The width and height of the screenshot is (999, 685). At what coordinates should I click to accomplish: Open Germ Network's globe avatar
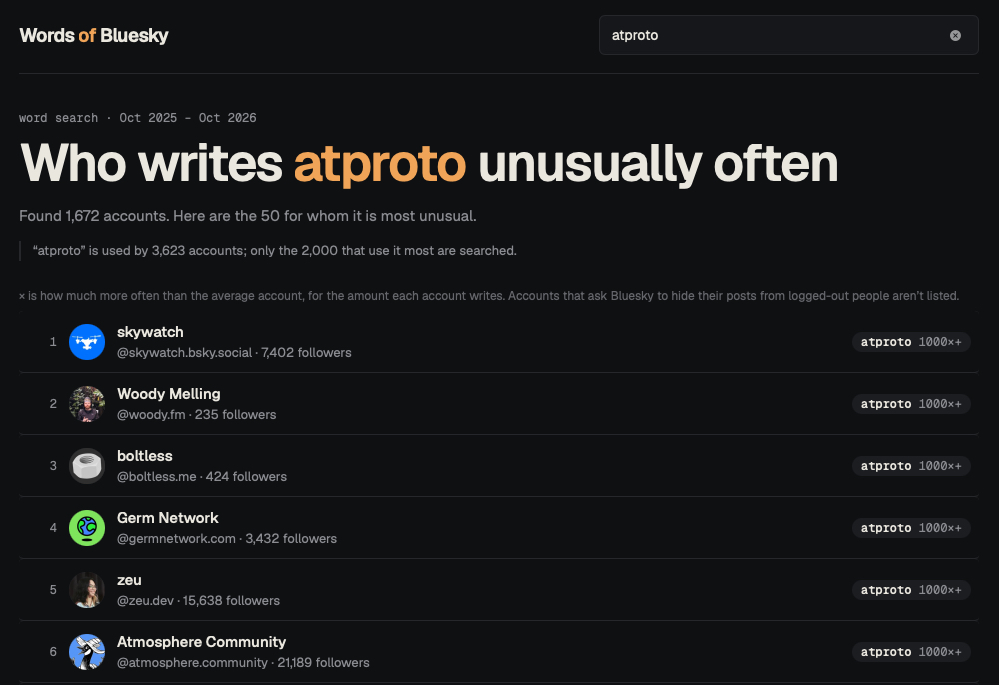coord(87,528)
